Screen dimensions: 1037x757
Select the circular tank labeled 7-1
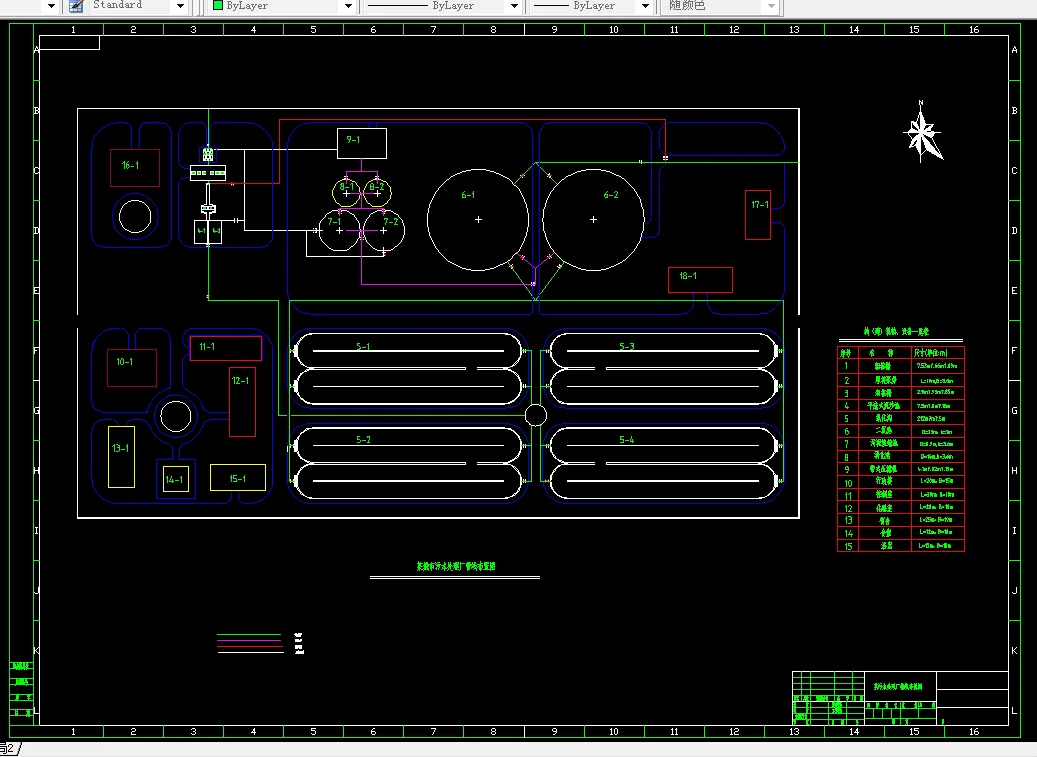(x=339, y=230)
